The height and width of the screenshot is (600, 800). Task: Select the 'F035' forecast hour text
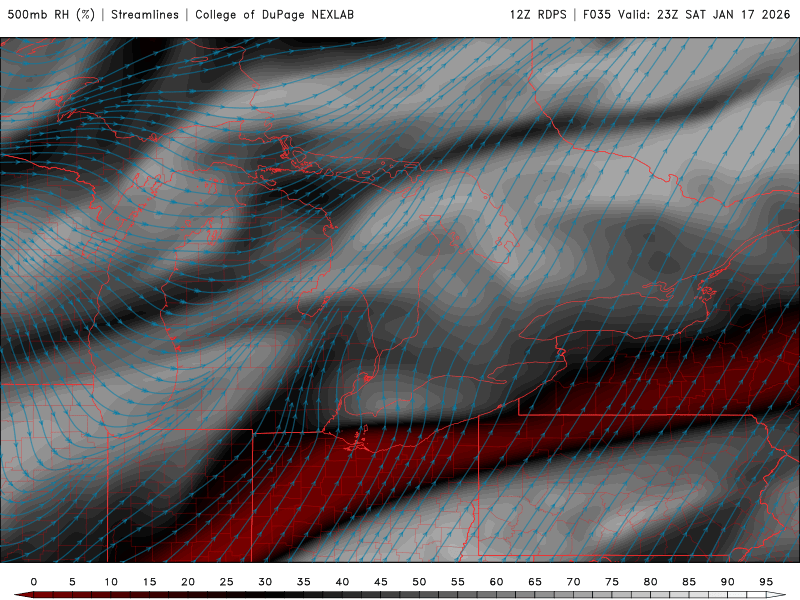[597, 15]
